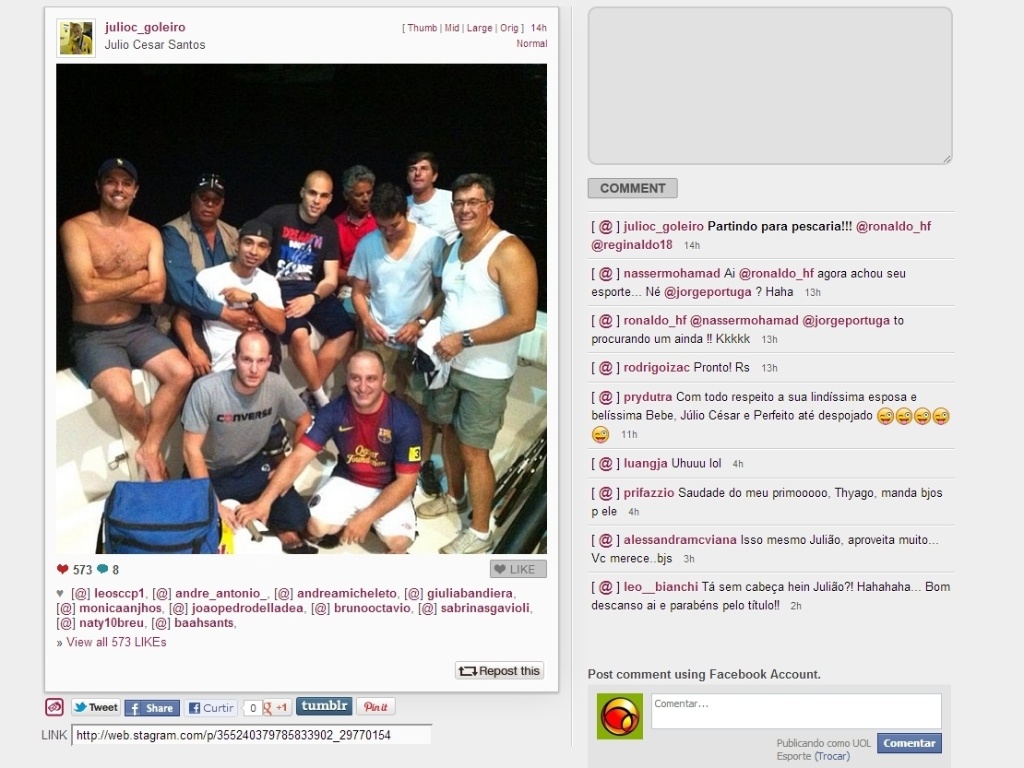
Task: Switch photo size to Large
Action: (479, 28)
